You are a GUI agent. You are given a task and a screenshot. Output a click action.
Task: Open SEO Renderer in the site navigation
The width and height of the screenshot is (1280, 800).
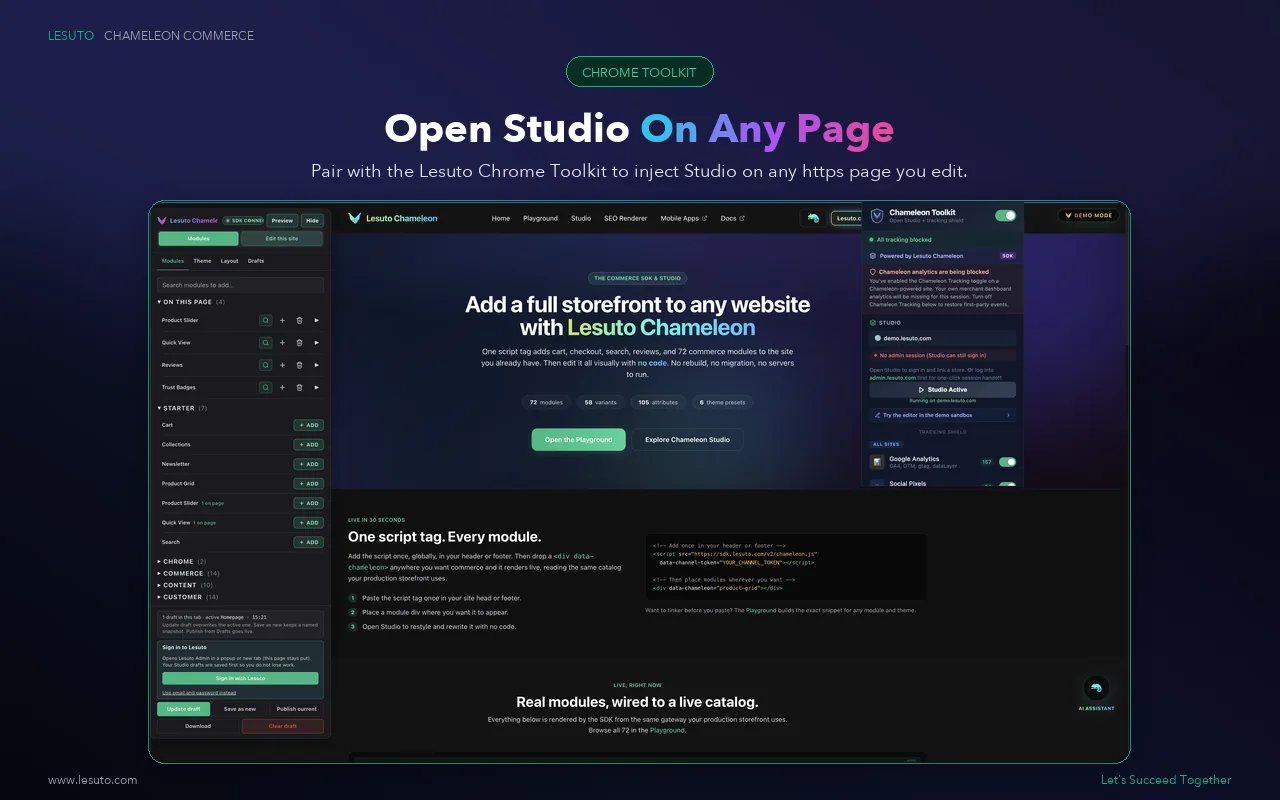[626, 218]
